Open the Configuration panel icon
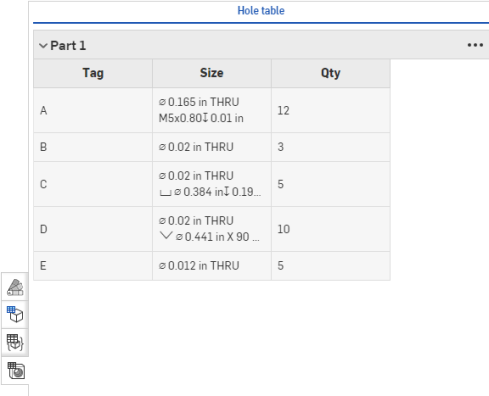The height and width of the screenshot is (396, 489). pos(15,315)
